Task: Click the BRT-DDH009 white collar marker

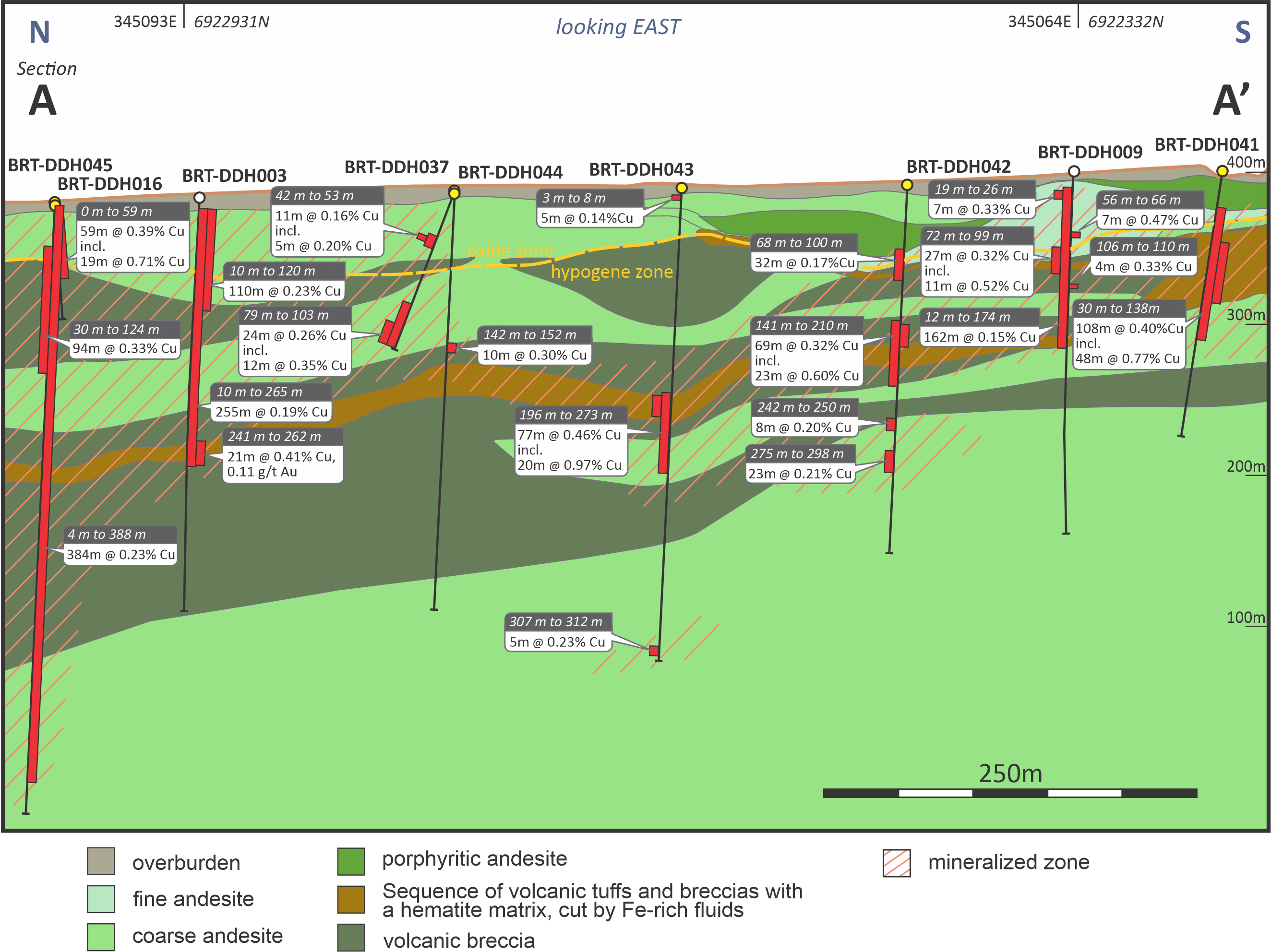Action: pyautogui.click(x=1074, y=171)
